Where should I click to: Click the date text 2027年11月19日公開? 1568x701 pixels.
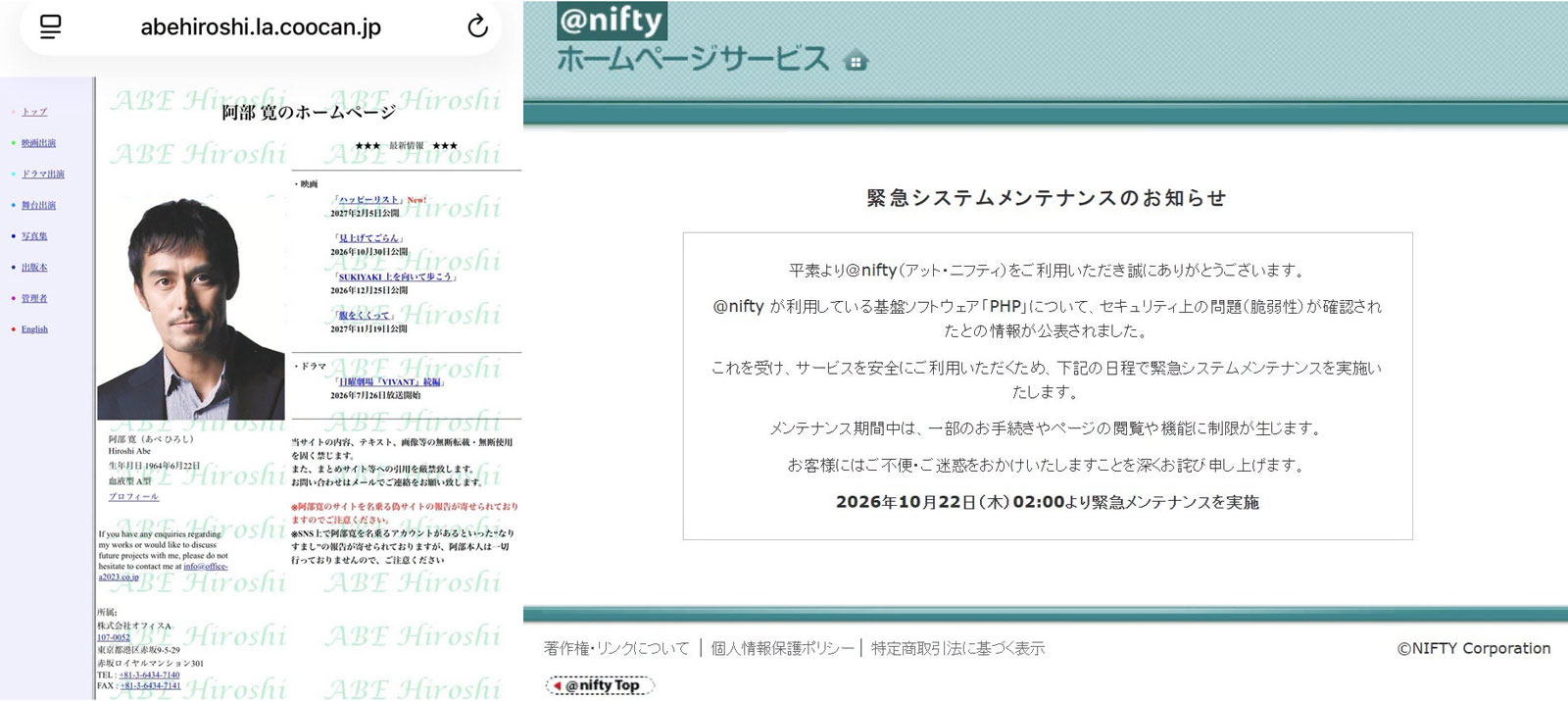click(x=368, y=329)
